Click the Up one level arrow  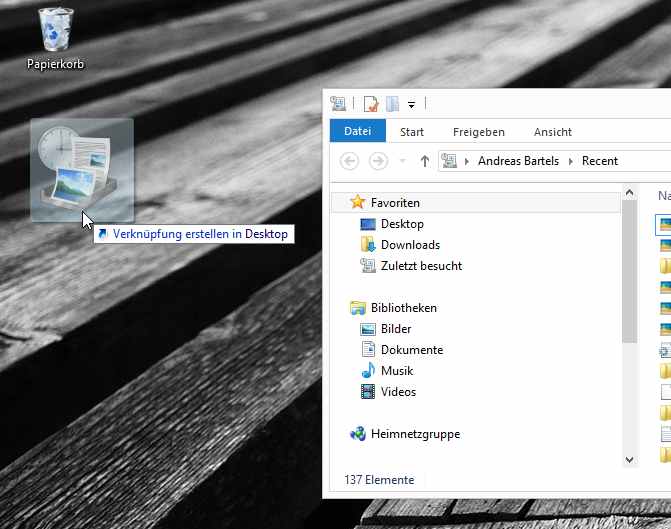pyautogui.click(x=425, y=161)
